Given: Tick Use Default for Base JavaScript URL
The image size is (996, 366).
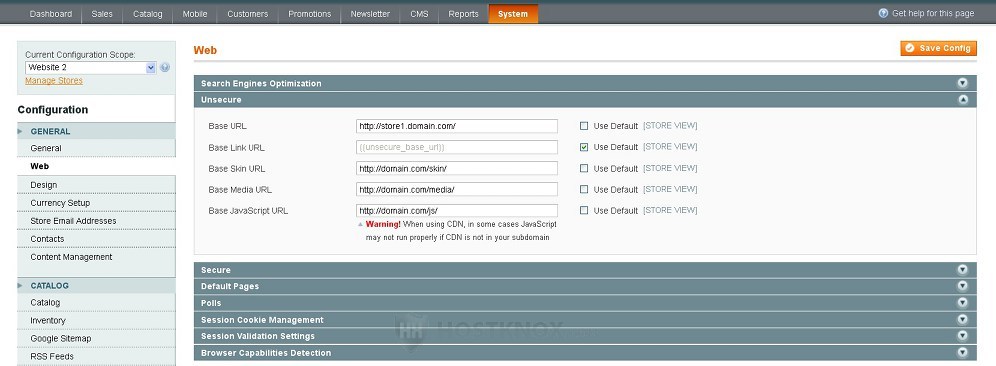Looking at the screenshot, I should (584, 210).
